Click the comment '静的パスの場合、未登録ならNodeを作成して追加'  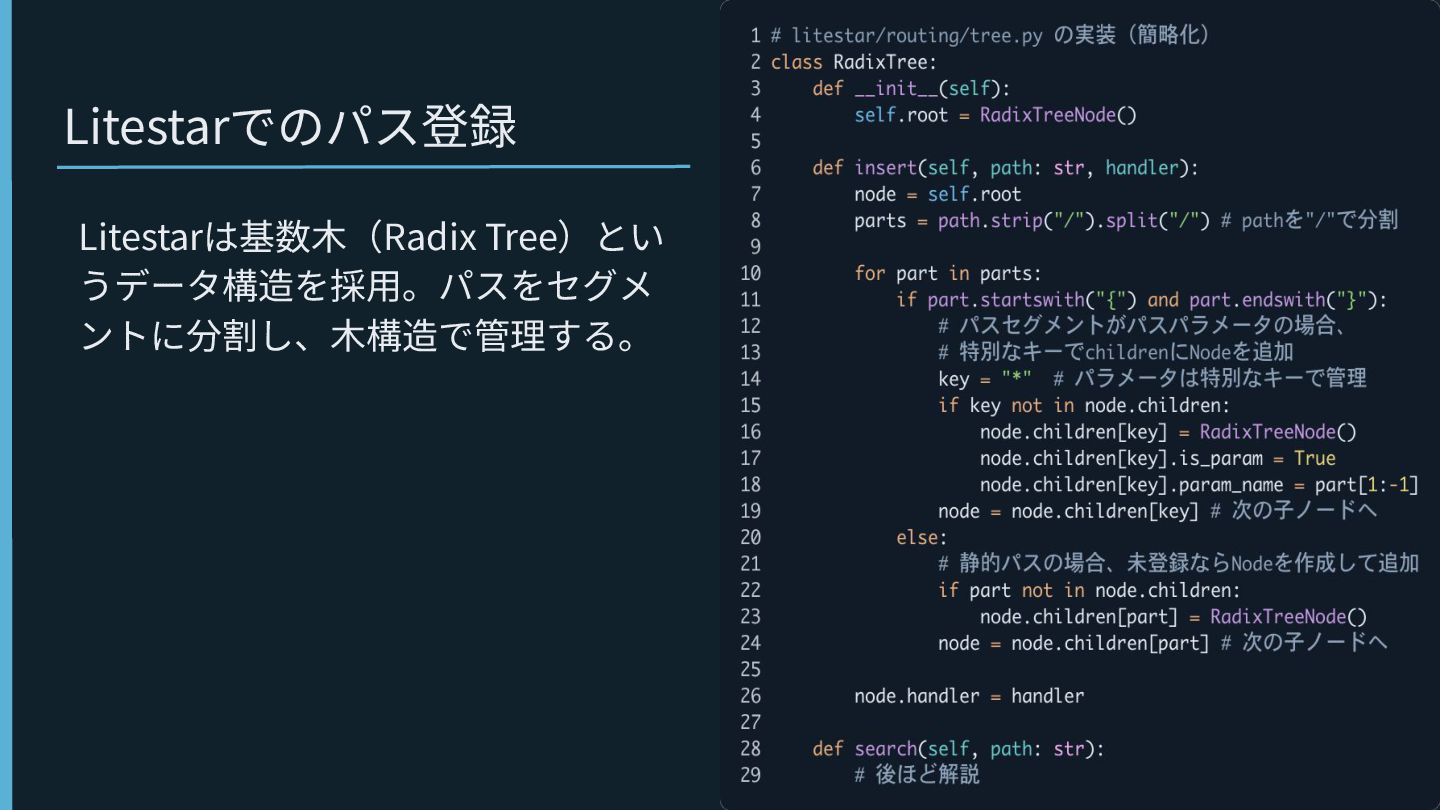[x=1179, y=563]
